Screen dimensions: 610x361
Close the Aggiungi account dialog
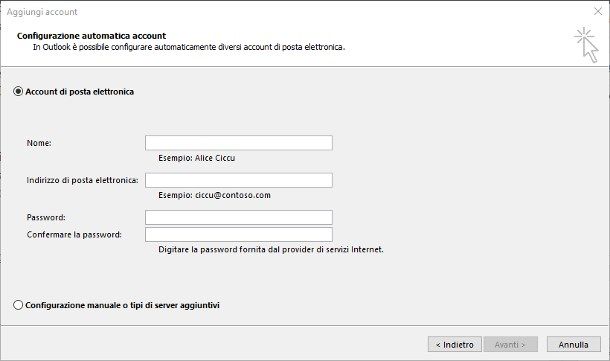598,11
